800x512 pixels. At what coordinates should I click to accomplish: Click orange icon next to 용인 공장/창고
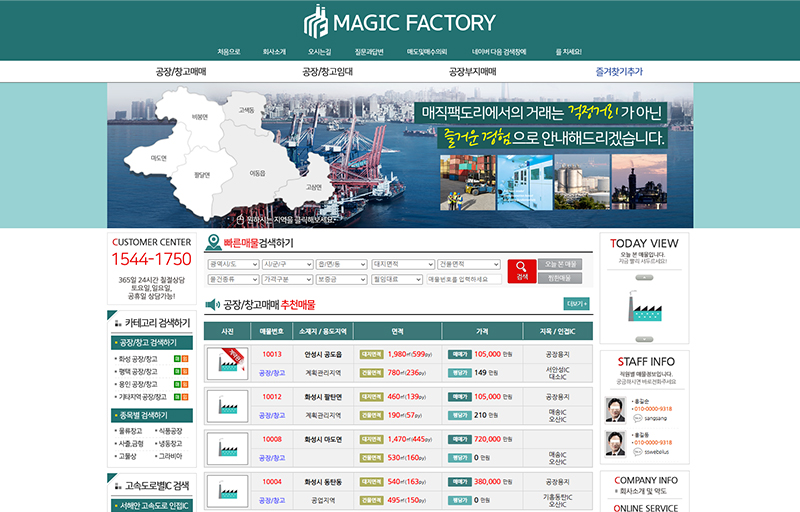coord(185,384)
